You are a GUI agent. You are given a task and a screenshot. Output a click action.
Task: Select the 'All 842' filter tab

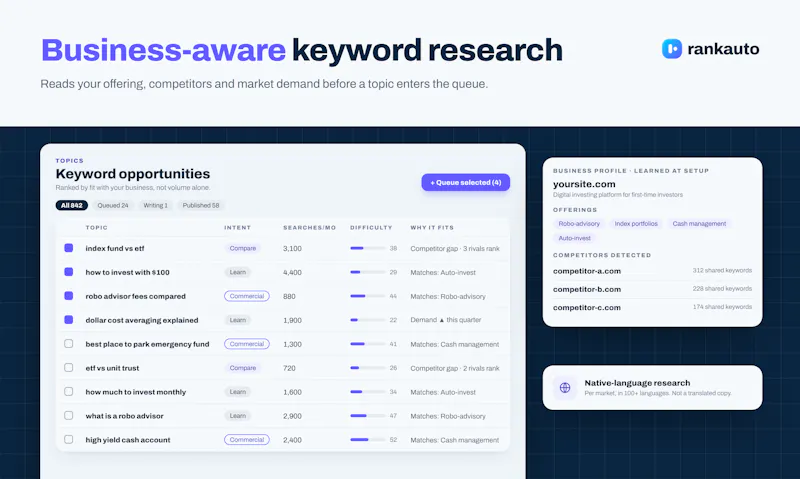71,206
